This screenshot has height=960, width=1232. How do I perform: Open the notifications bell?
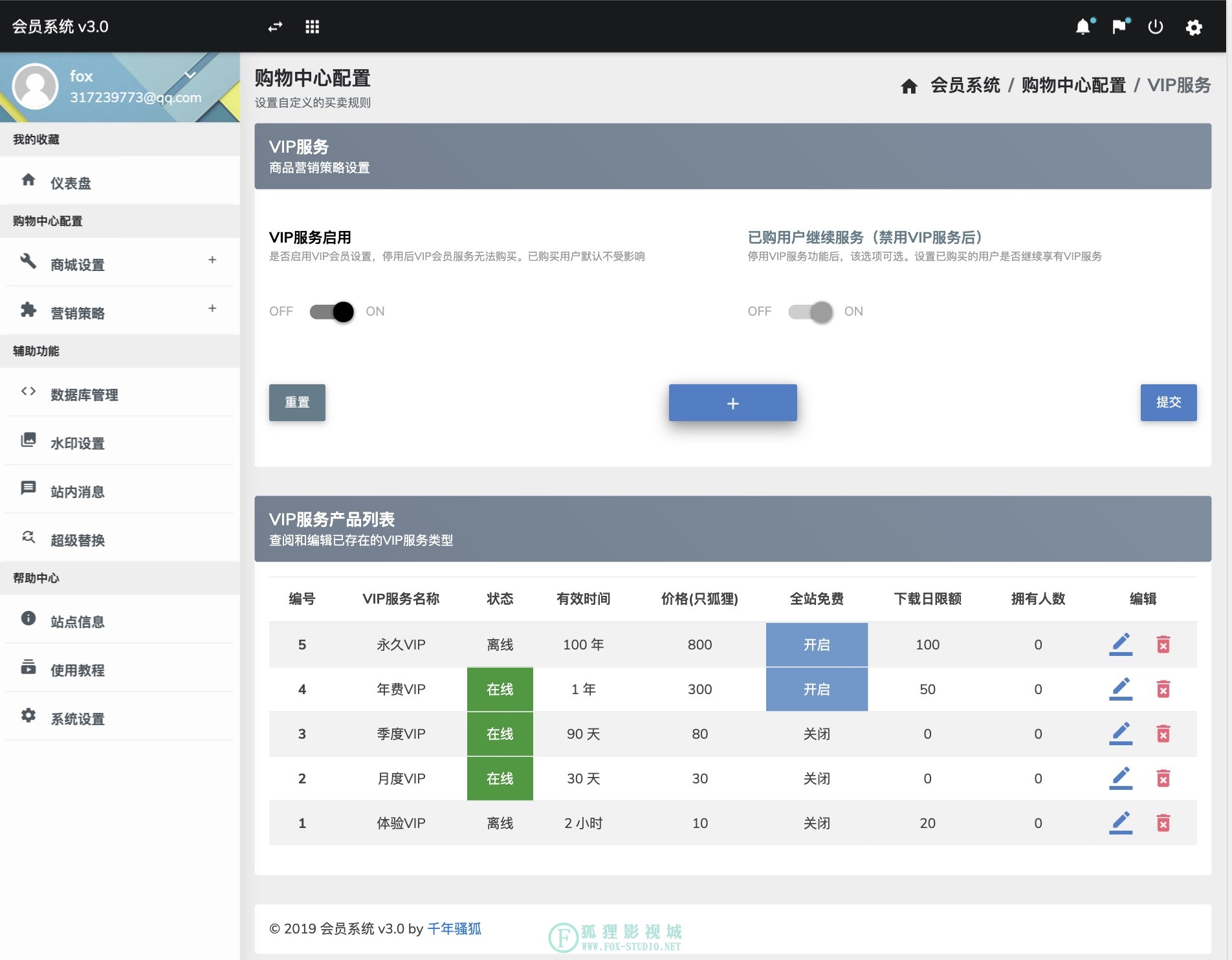click(x=1083, y=27)
